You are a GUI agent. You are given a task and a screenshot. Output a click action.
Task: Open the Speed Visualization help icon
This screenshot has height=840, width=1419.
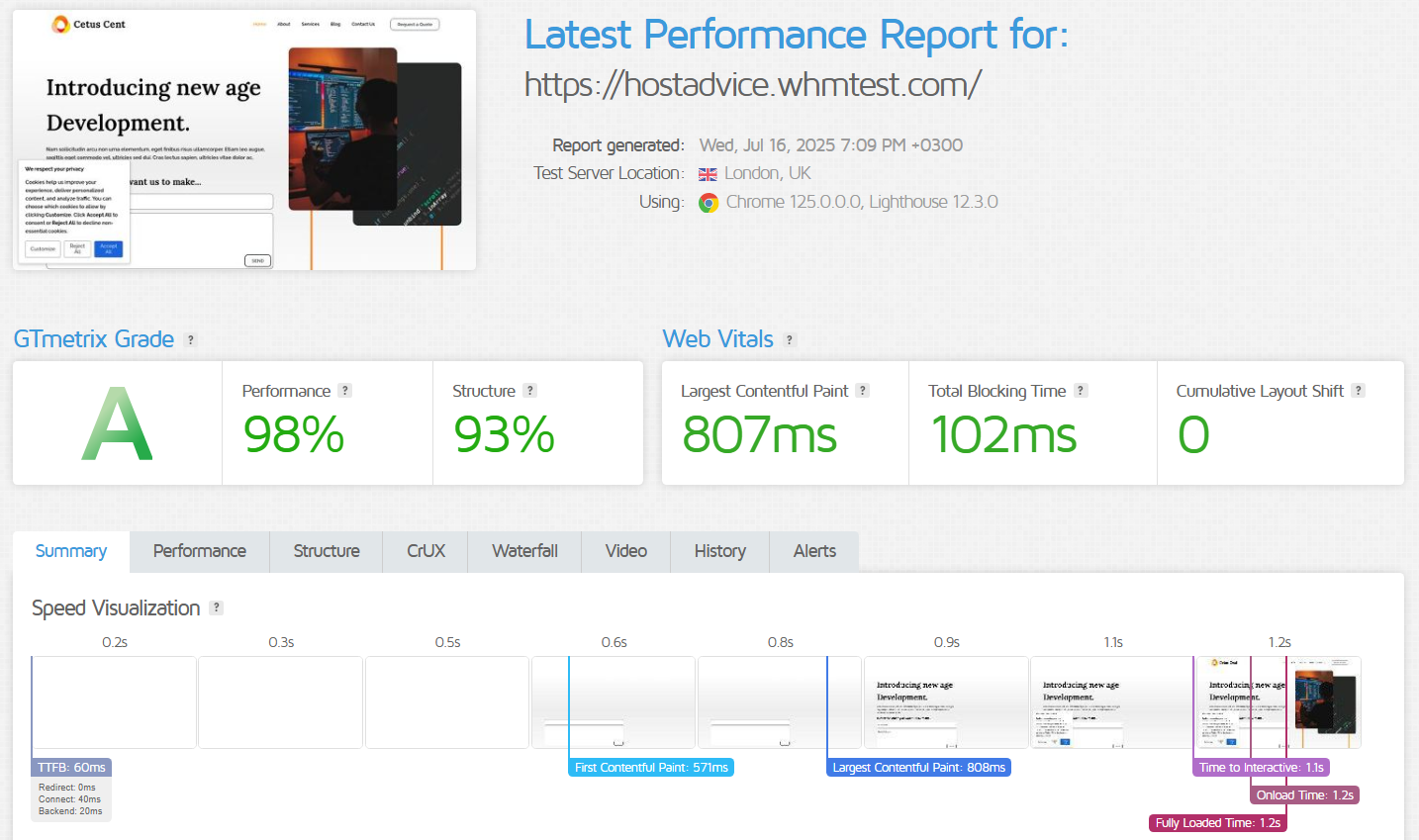click(217, 607)
